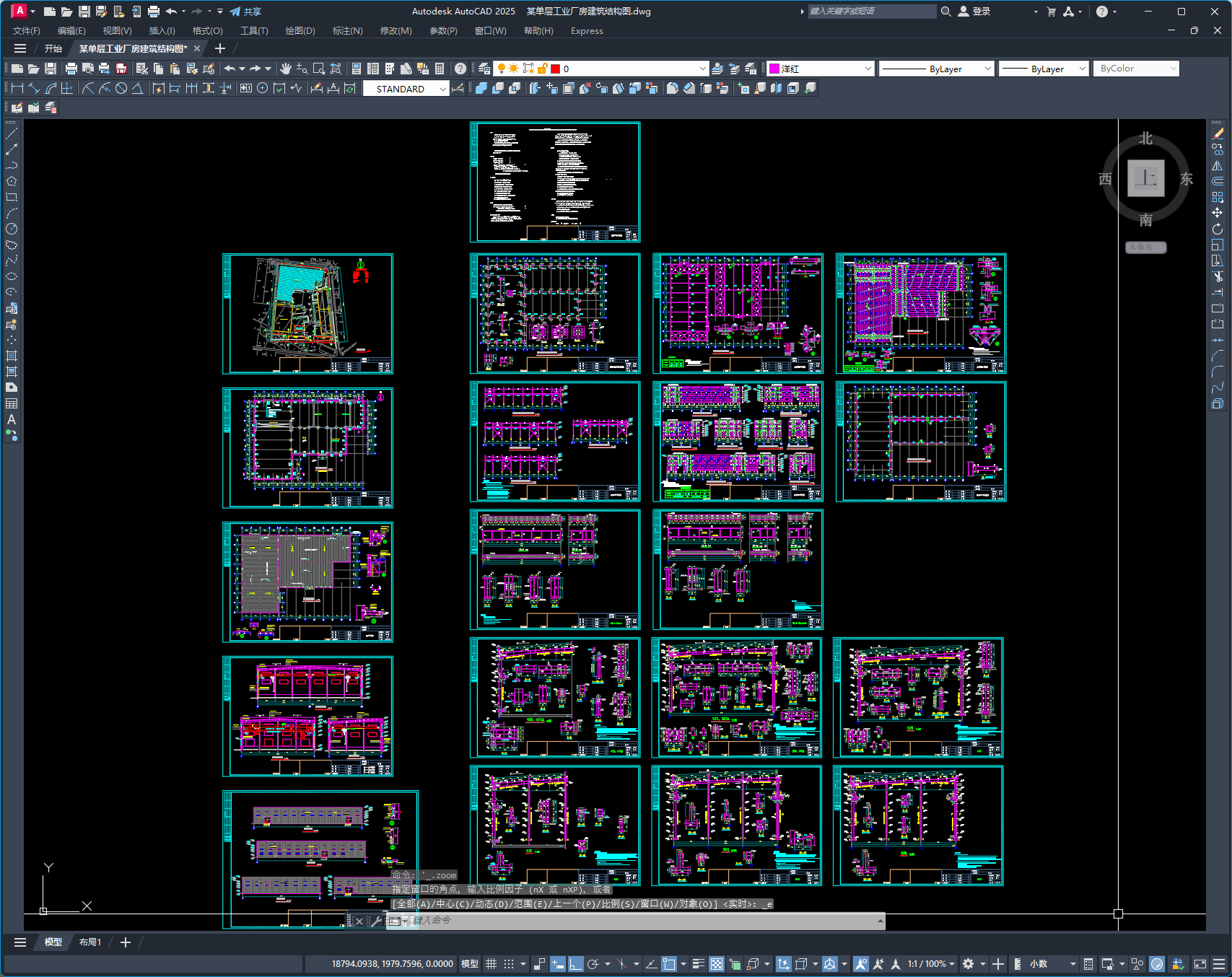Click the search magnifier icon in title bar

point(945,12)
